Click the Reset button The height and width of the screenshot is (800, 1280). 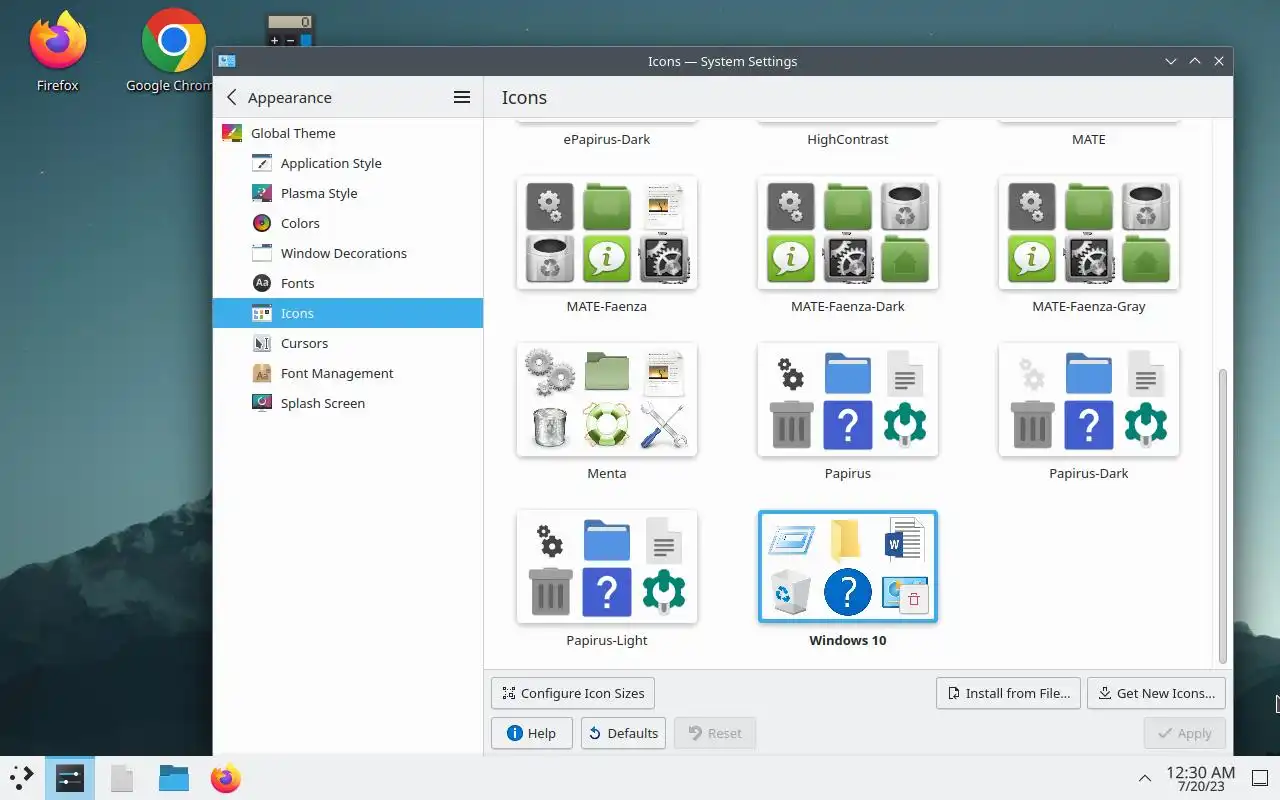pos(715,733)
